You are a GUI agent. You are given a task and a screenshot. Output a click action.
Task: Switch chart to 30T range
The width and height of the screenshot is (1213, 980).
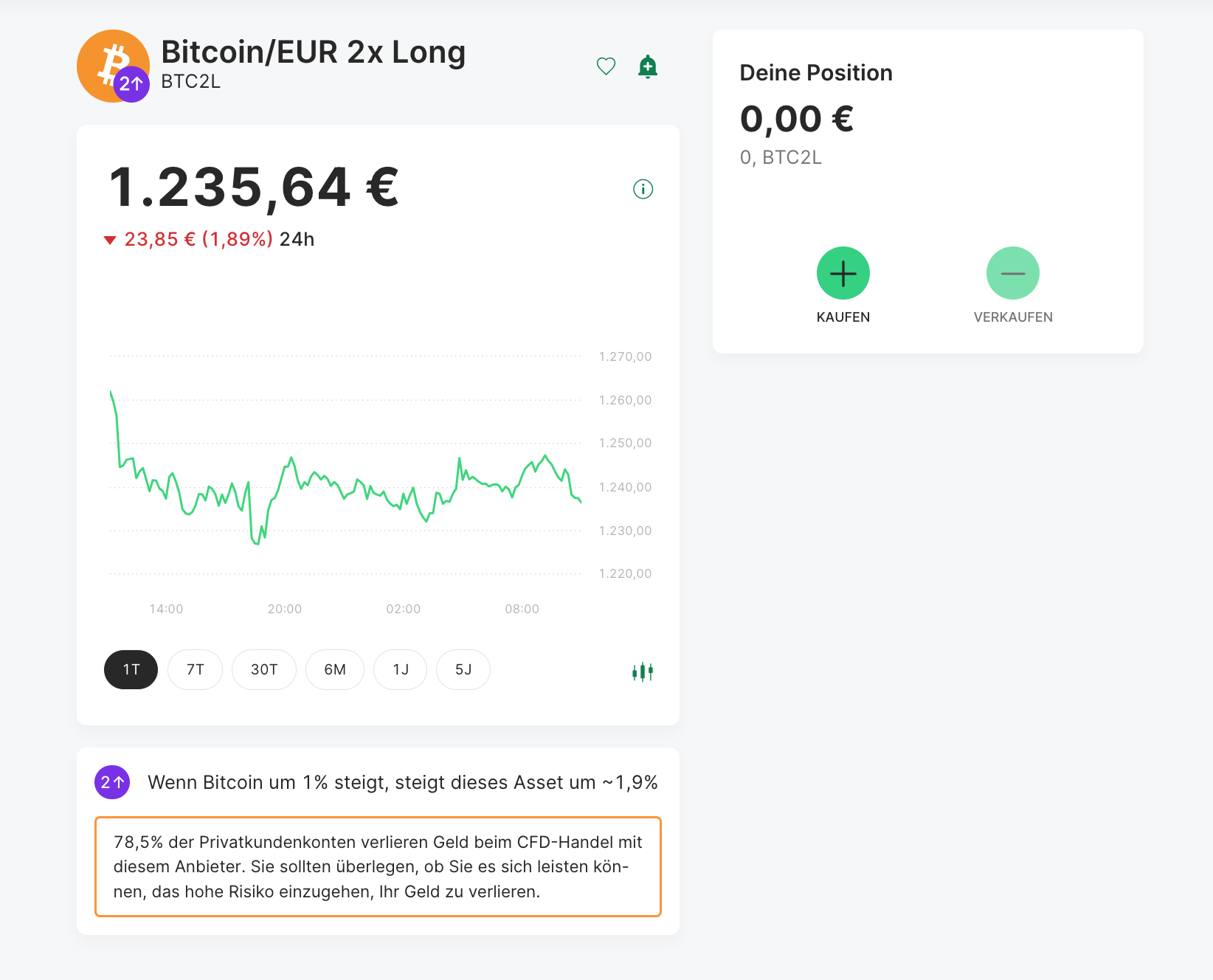(263, 669)
